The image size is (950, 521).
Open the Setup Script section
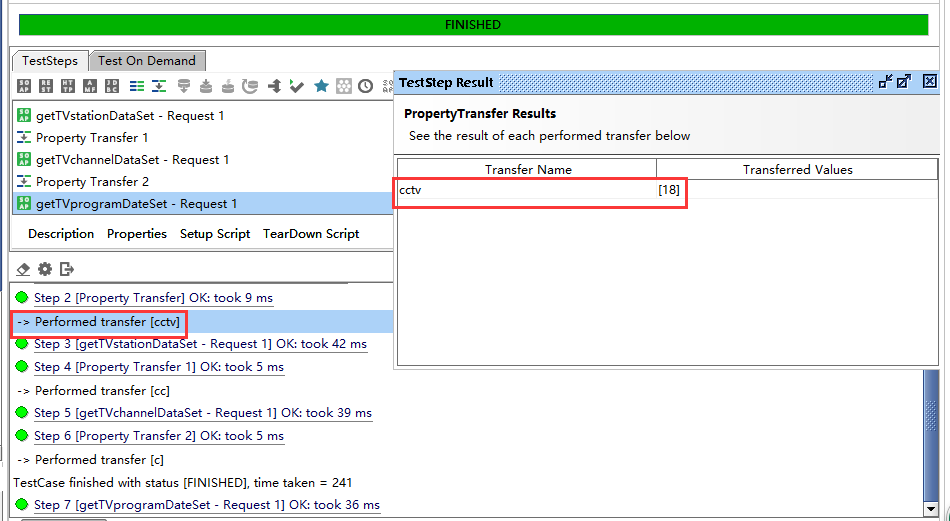coord(215,234)
